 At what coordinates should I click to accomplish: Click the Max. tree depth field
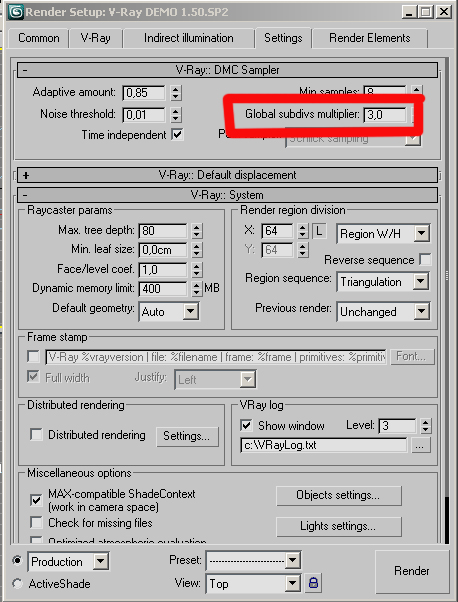[x=163, y=231]
